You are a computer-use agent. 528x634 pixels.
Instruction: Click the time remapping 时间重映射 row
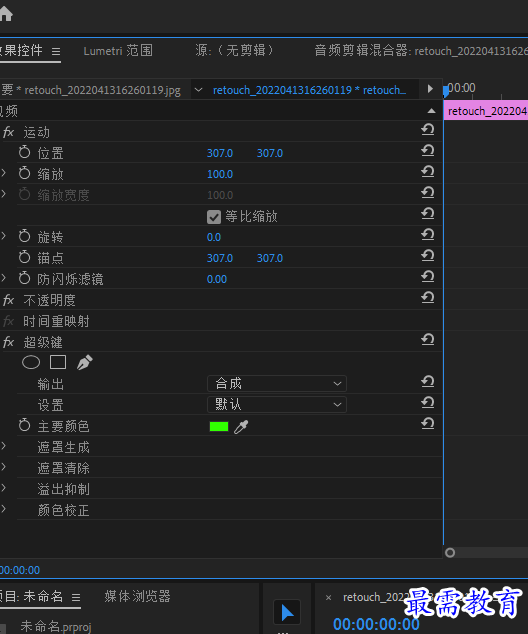56,321
